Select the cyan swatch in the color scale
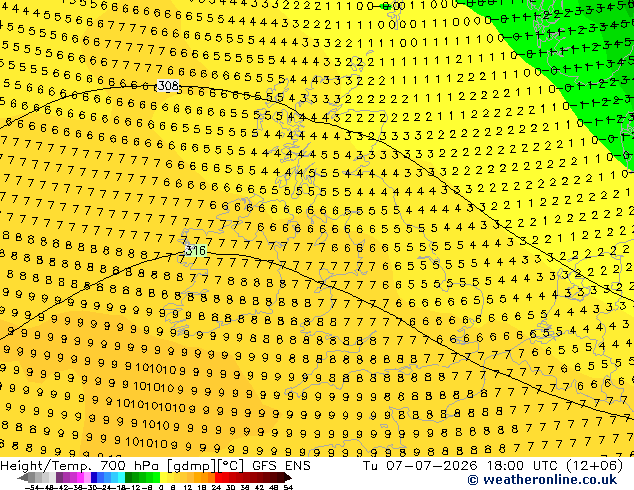The width and height of the screenshot is (634, 490). [121, 477]
